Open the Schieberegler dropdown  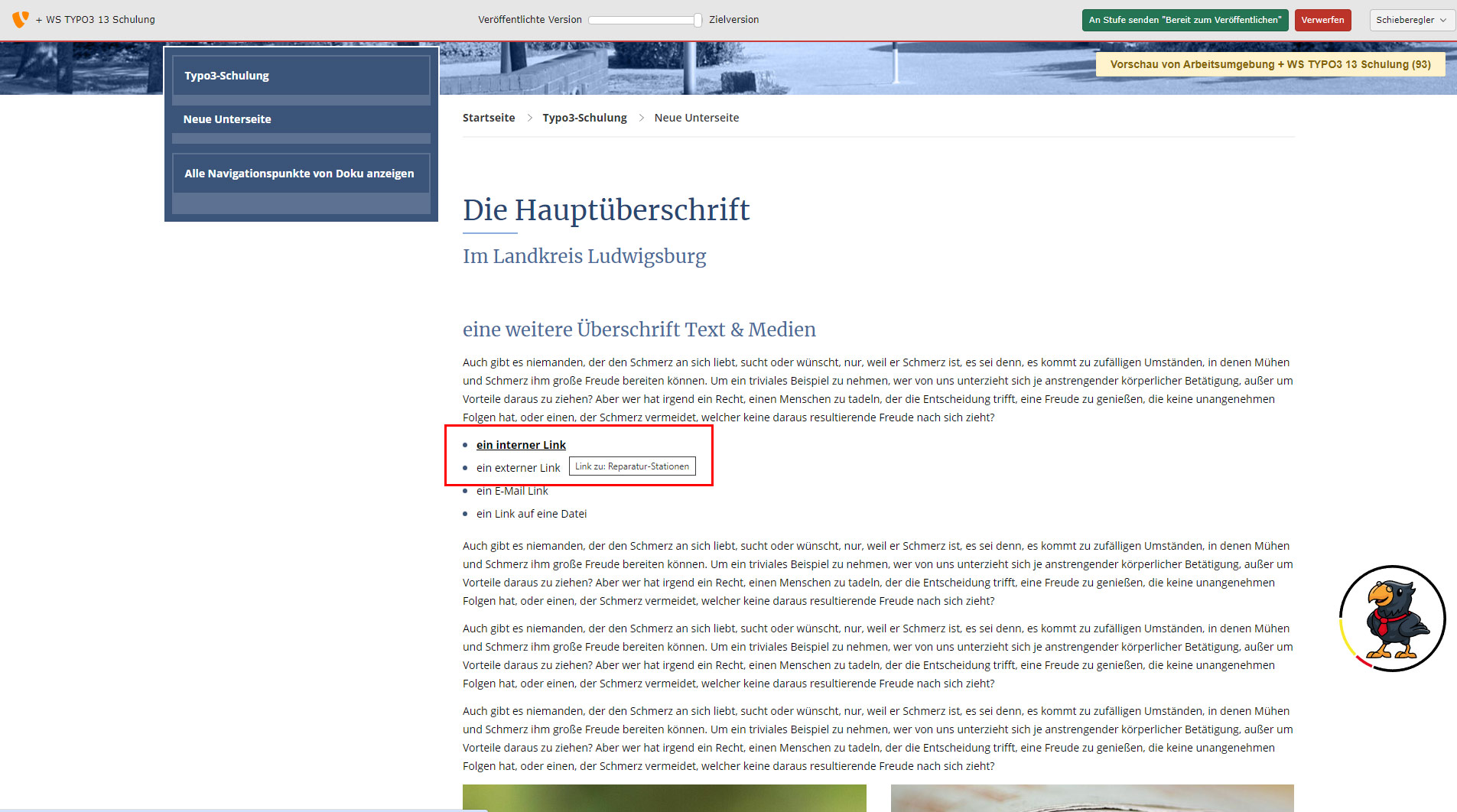click(x=1411, y=20)
